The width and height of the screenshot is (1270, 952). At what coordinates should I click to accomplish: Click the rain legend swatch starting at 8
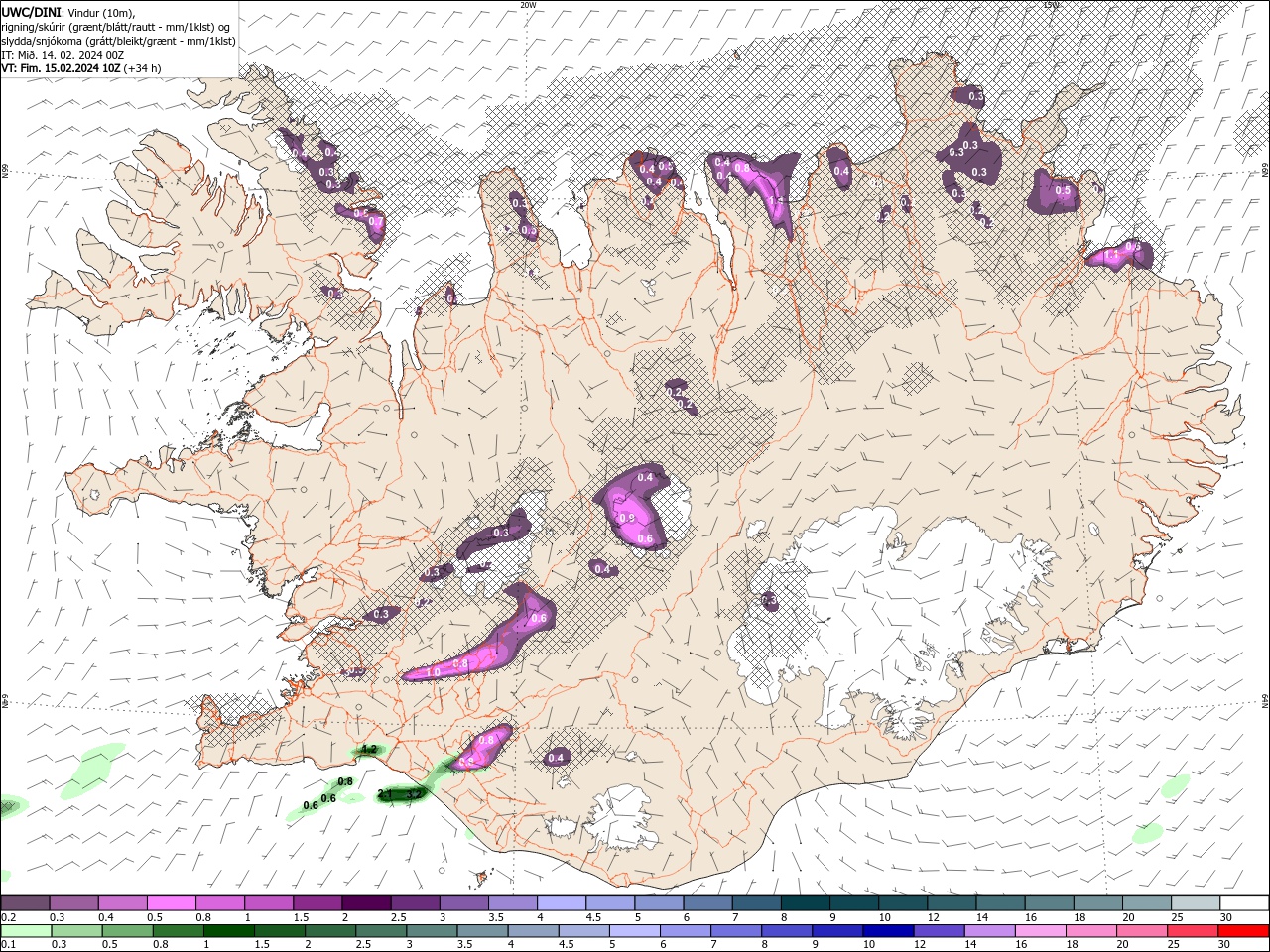pos(785,931)
